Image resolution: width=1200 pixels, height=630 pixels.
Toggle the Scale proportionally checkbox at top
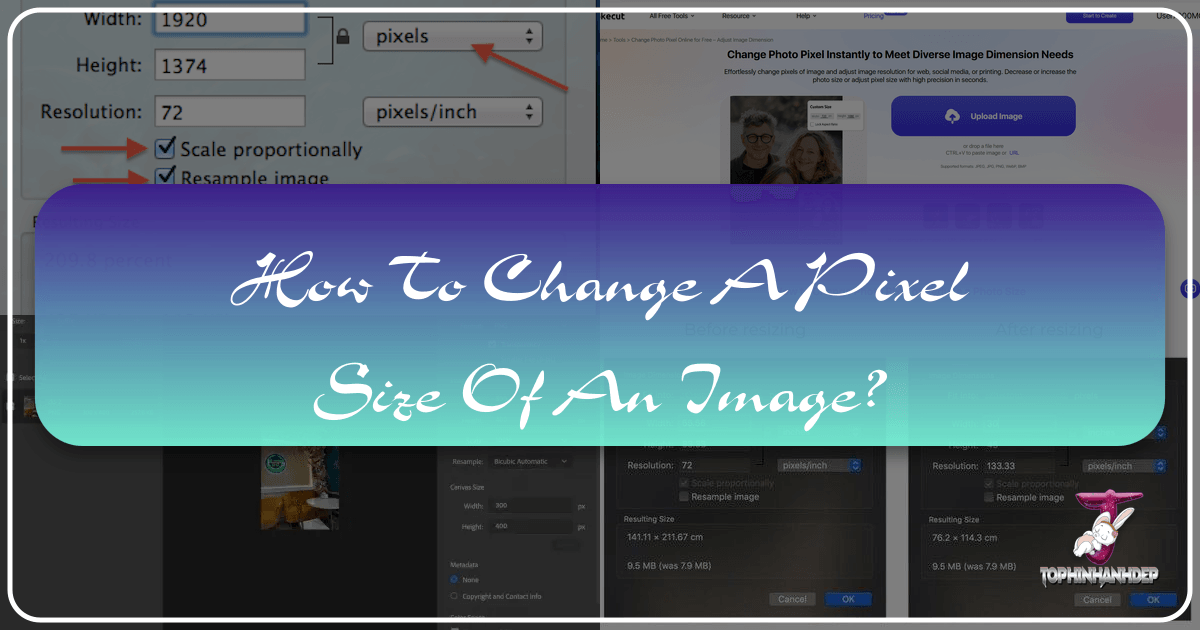(166, 149)
